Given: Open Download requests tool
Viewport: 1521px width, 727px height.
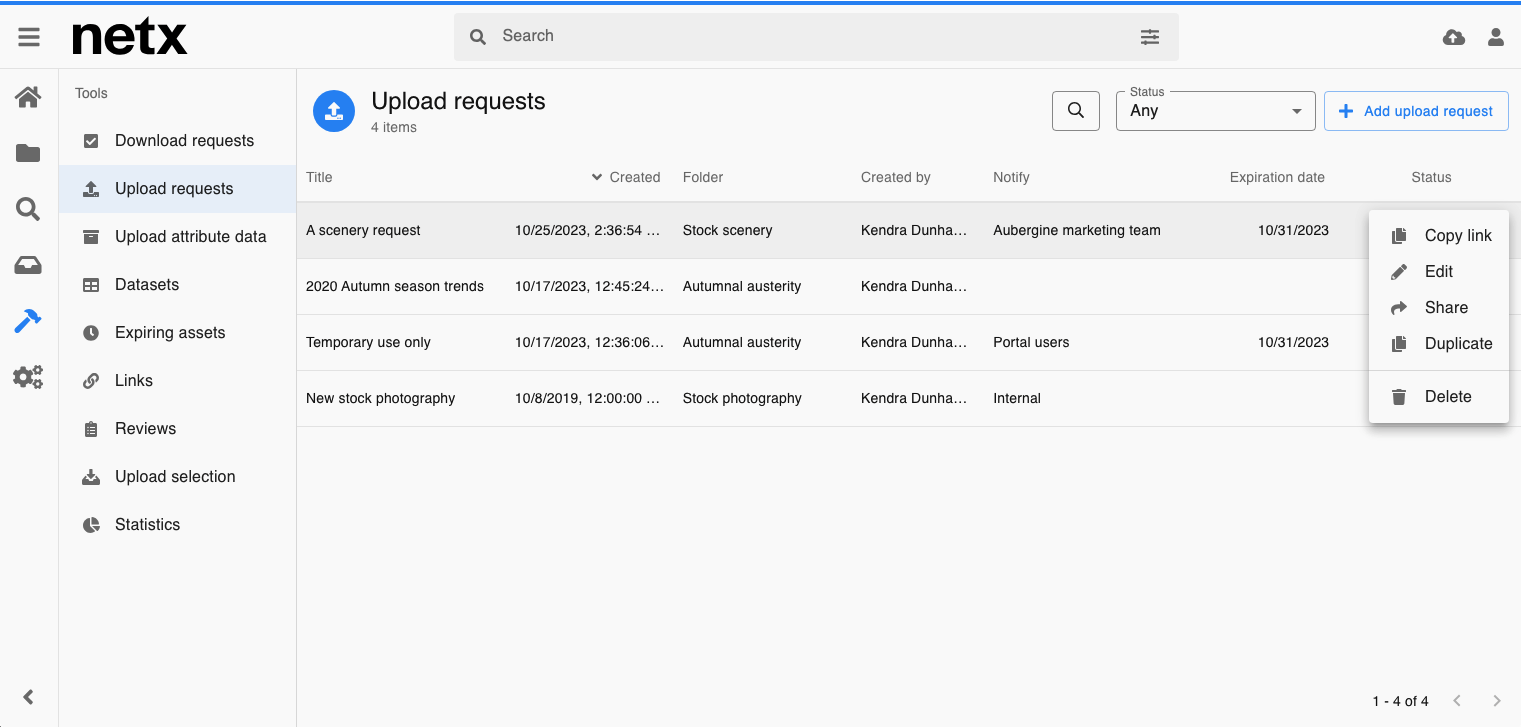Looking at the screenshot, I should click(177, 141).
